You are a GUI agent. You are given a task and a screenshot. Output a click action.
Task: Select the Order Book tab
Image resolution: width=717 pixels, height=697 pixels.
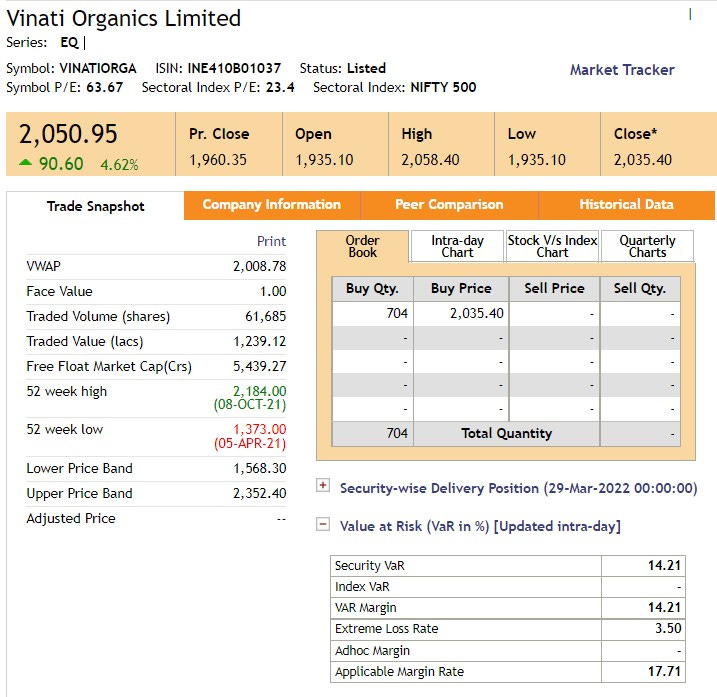pyautogui.click(x=362, y=247)
